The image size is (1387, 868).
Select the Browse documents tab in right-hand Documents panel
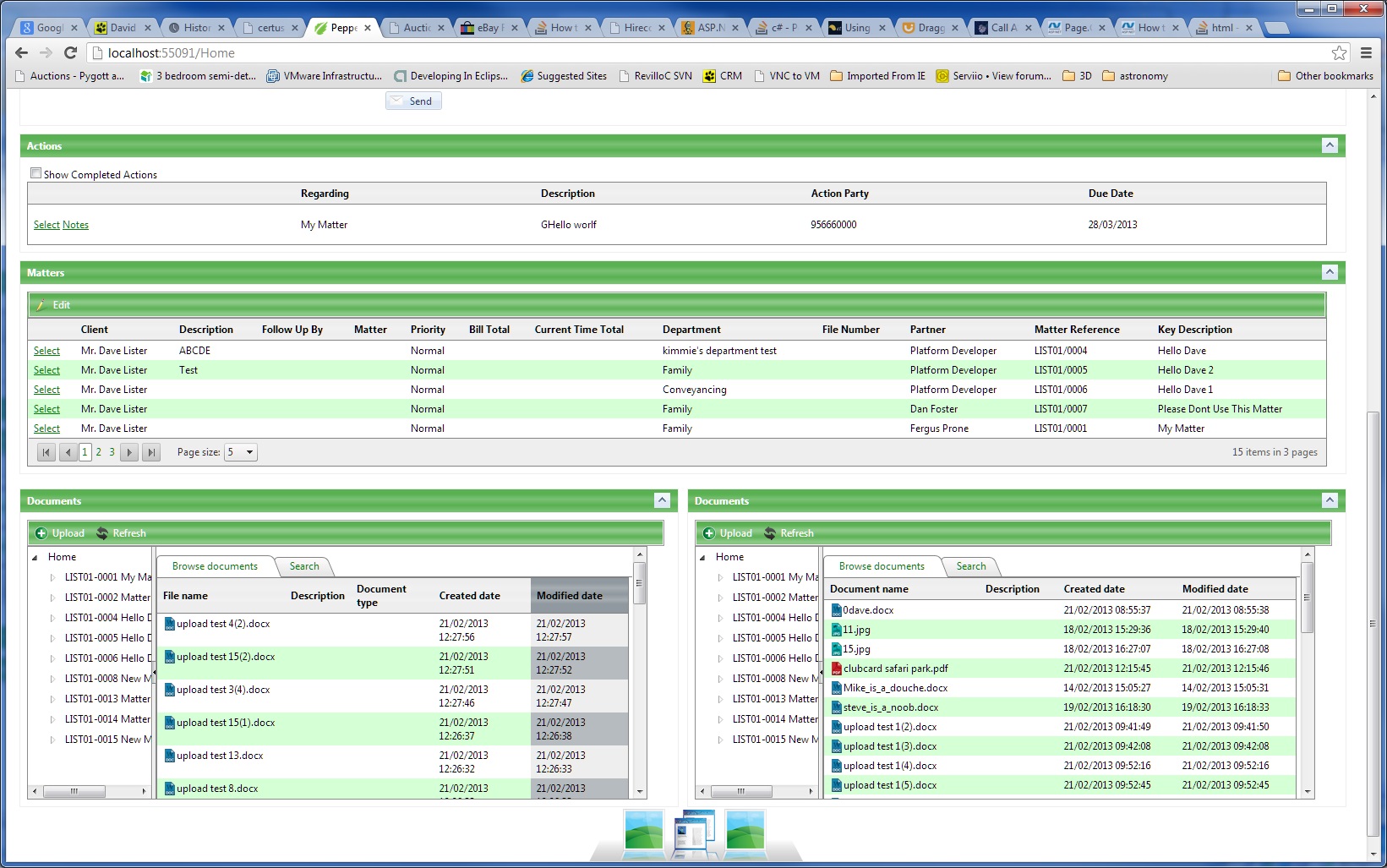[x=882, y=566]
